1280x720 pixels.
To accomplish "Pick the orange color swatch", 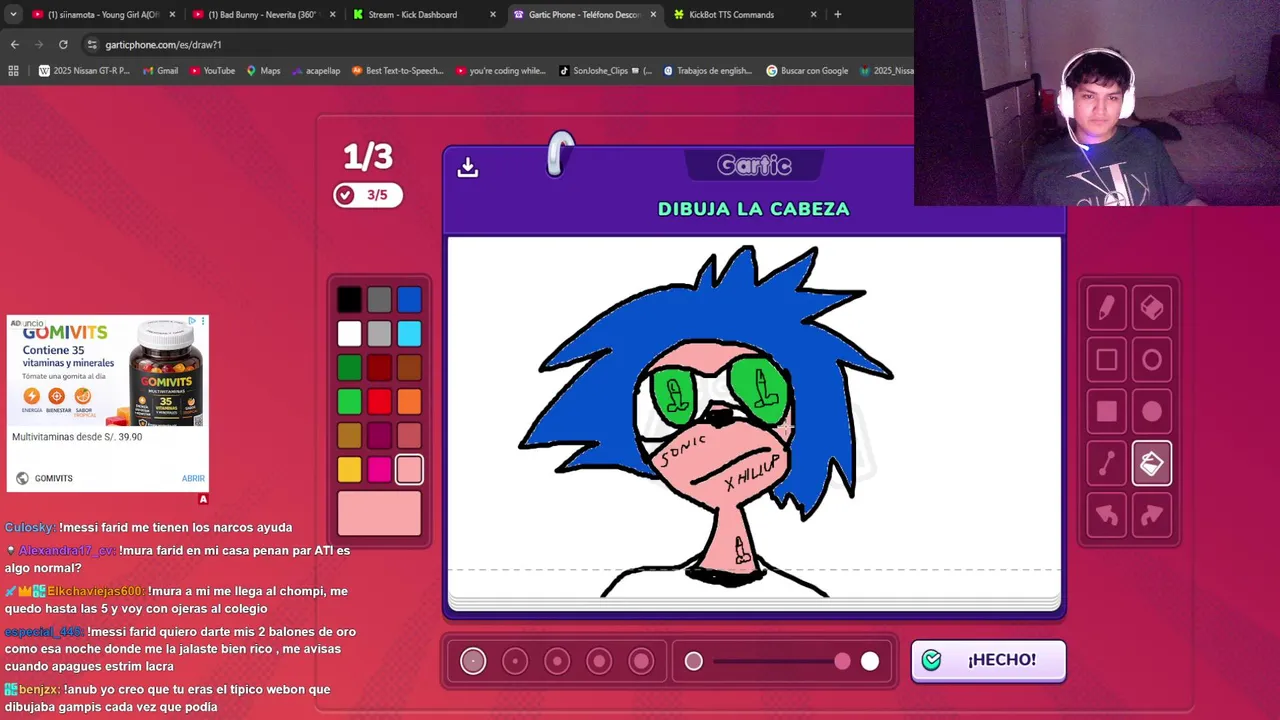I will [409, 401].
